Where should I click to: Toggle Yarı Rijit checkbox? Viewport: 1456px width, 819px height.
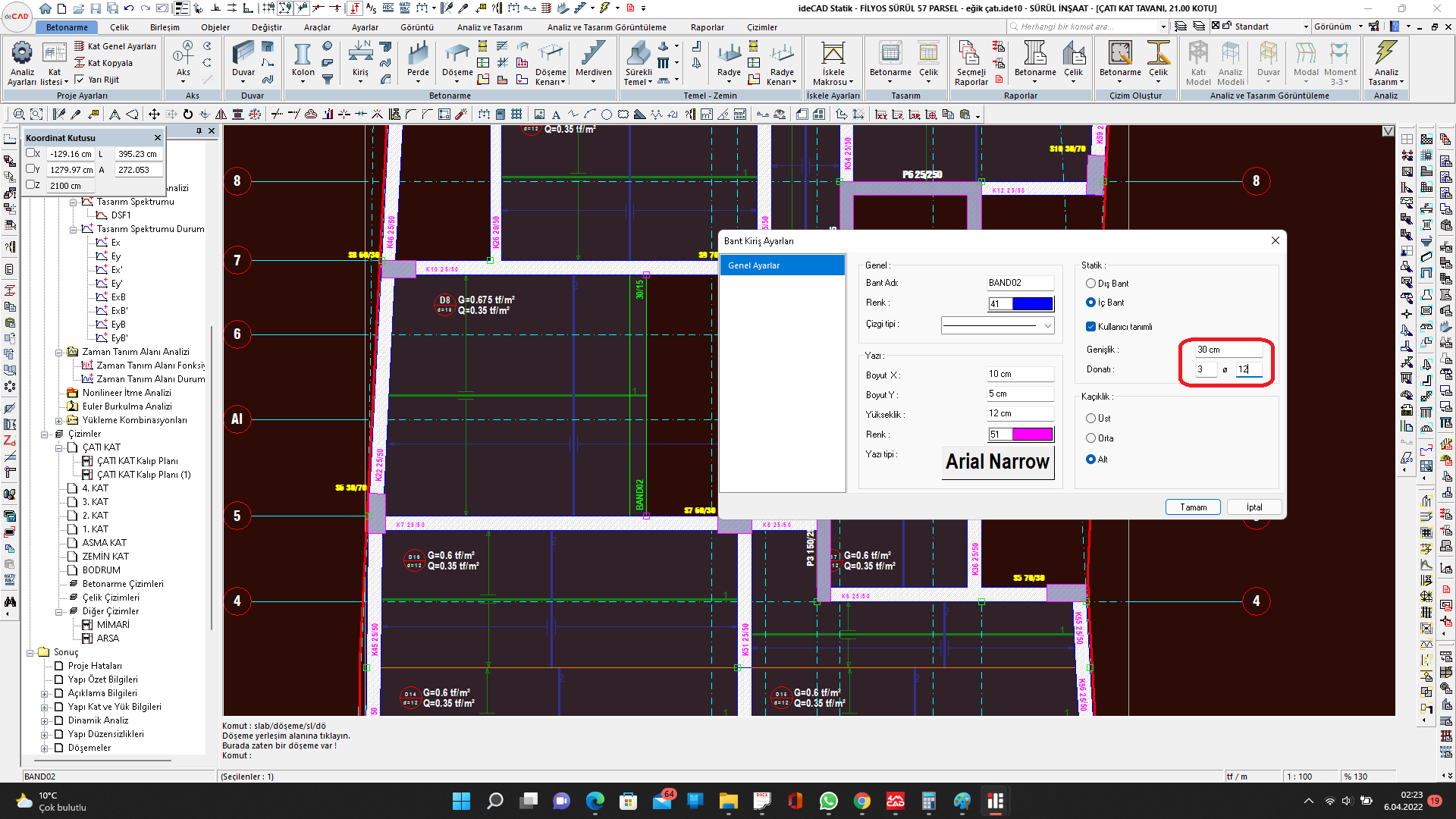(x=79, y=80)
